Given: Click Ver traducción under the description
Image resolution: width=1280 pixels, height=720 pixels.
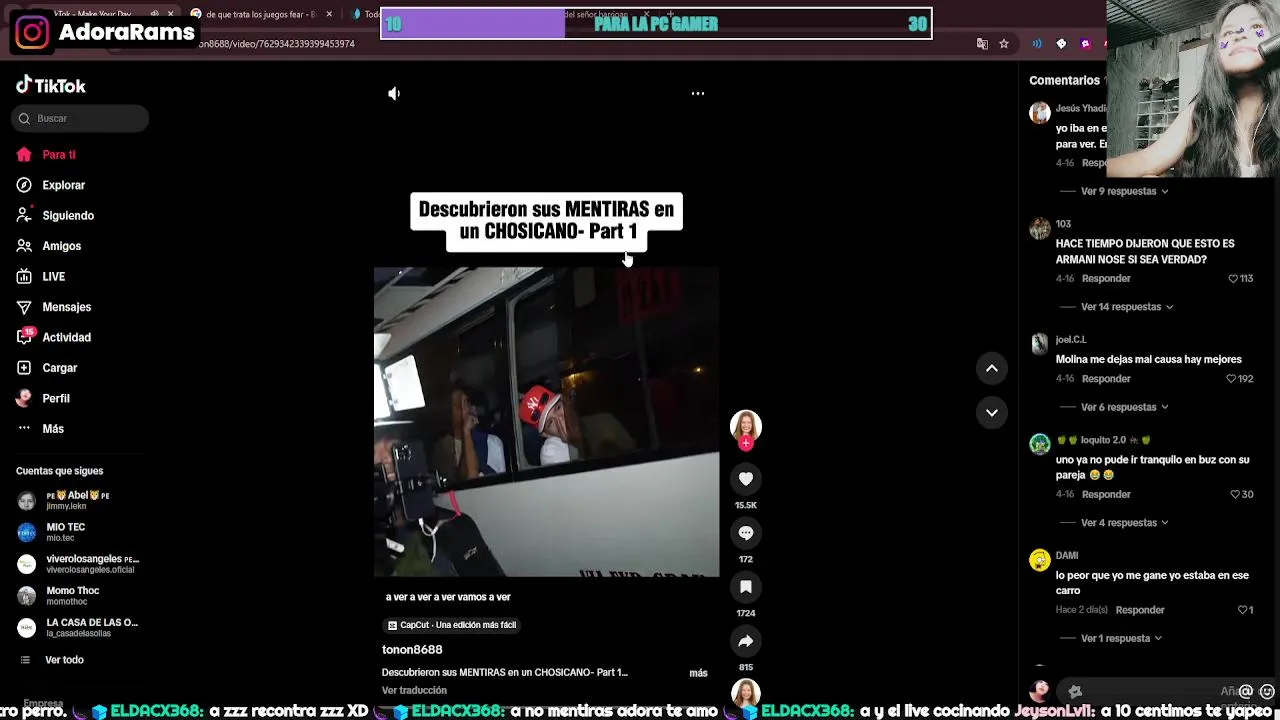Looking at the screenshot, I should [x=414, y=691].
